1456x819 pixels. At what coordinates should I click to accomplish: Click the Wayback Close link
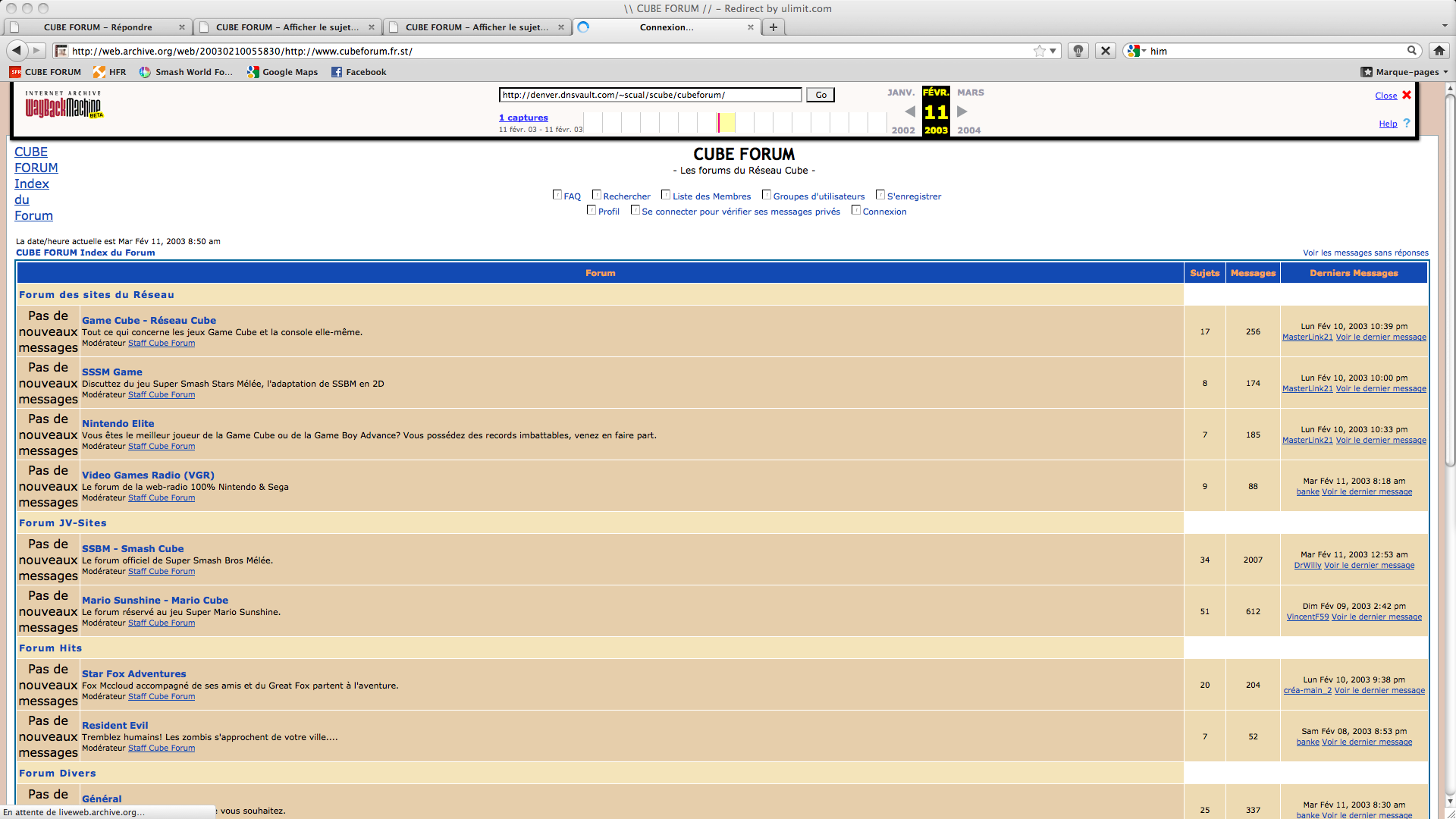[x=1386, y=96]
